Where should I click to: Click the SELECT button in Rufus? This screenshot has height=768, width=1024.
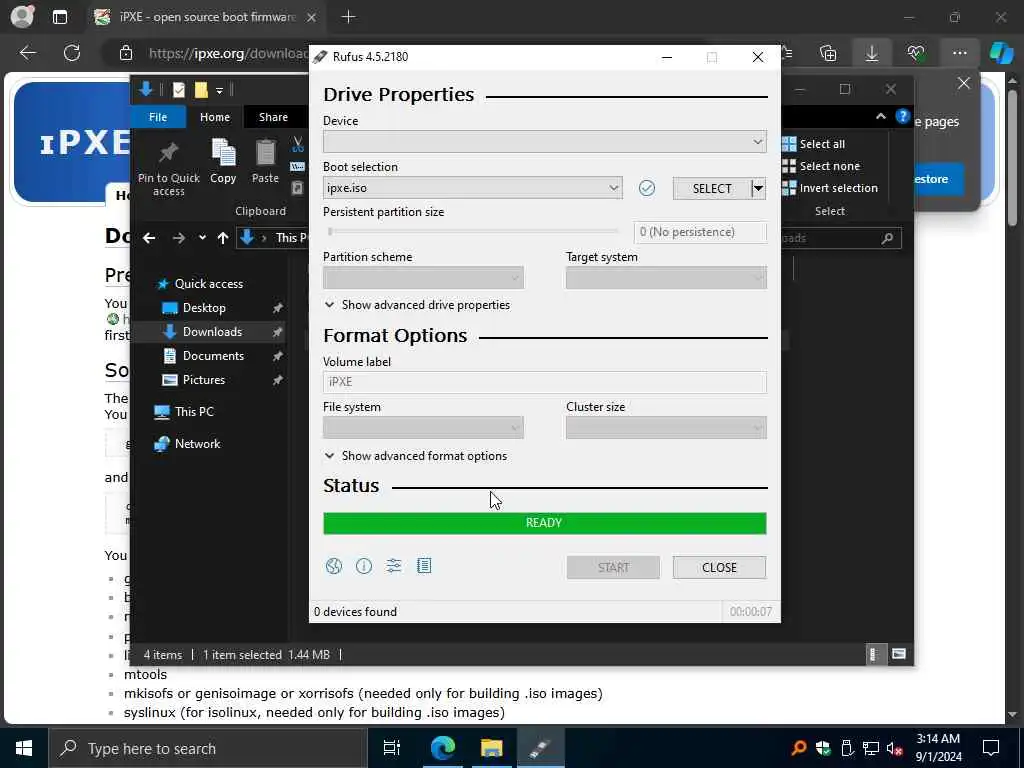(712, 189)
